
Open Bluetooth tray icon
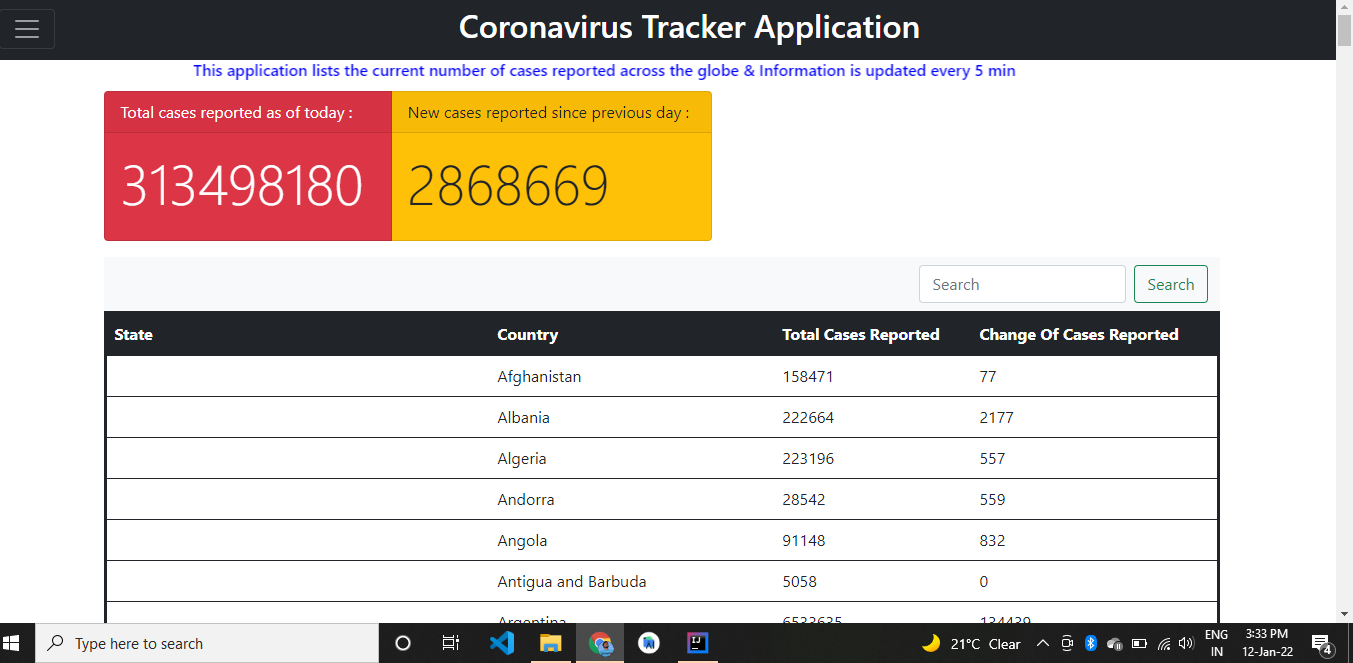pyautogui.click(x=1091, y=643)
